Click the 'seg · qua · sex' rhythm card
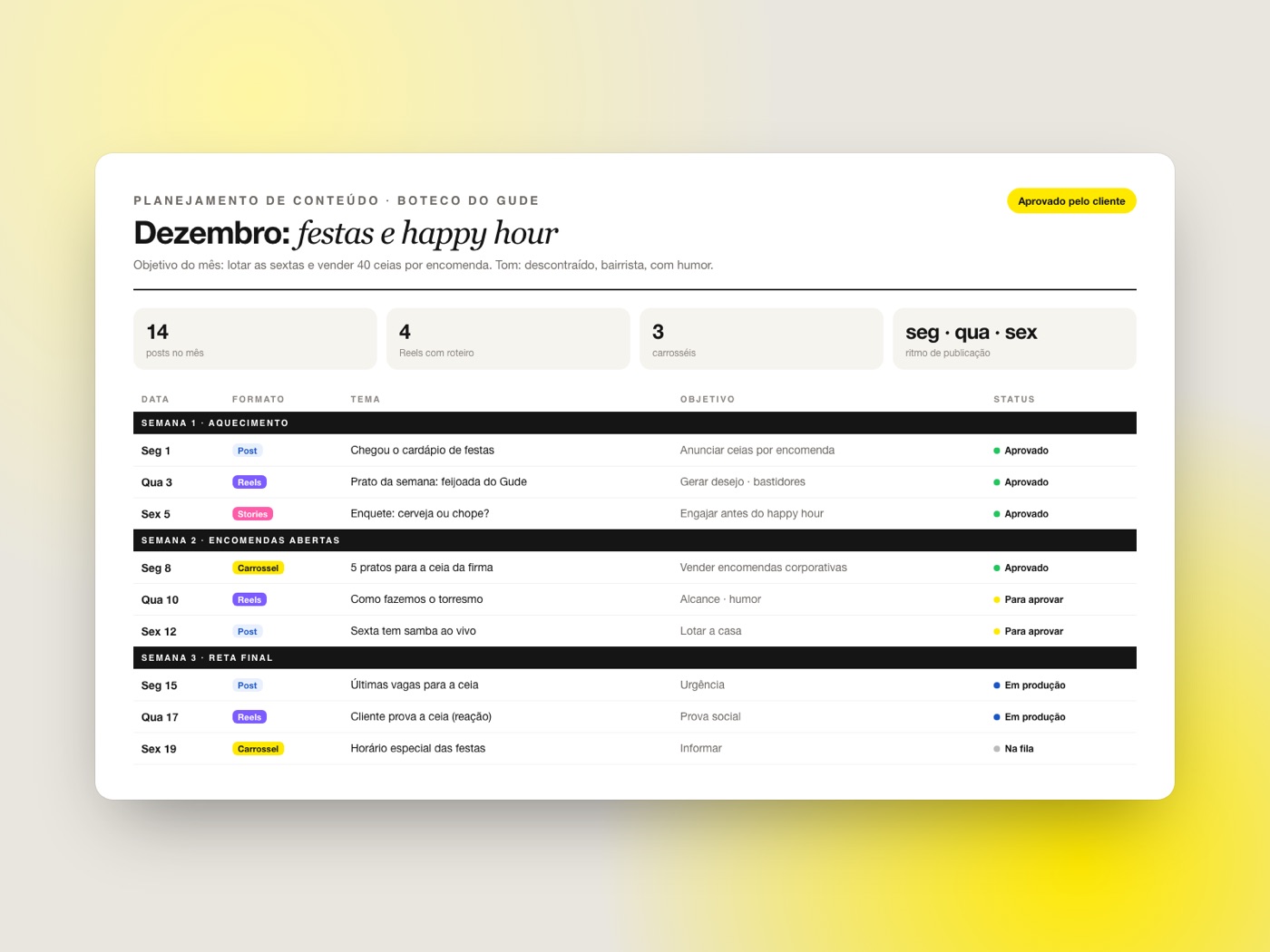Image resolution: width=1270 pixels, height=952 pixels. (1014, 339)
